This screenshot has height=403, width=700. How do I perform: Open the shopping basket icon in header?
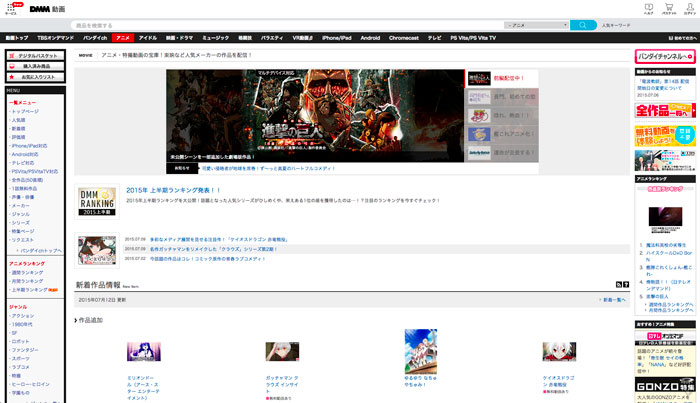(669, 8)
